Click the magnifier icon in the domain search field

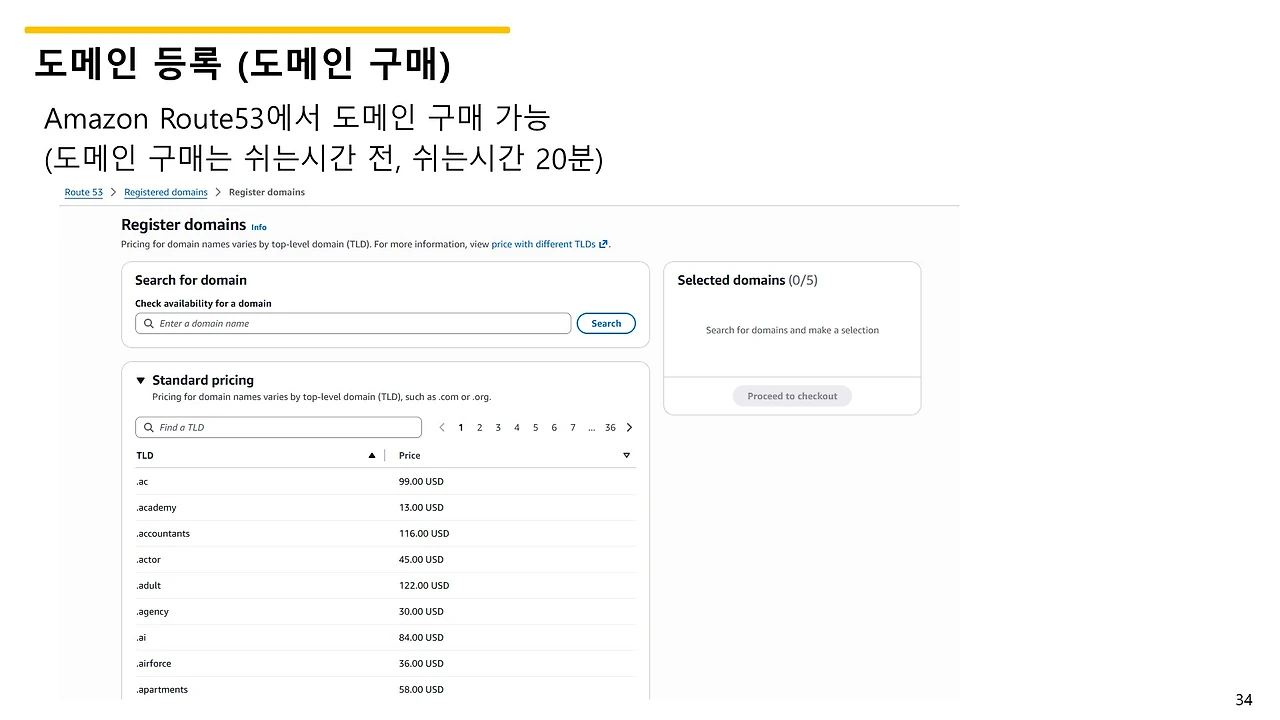click(148, 323)
